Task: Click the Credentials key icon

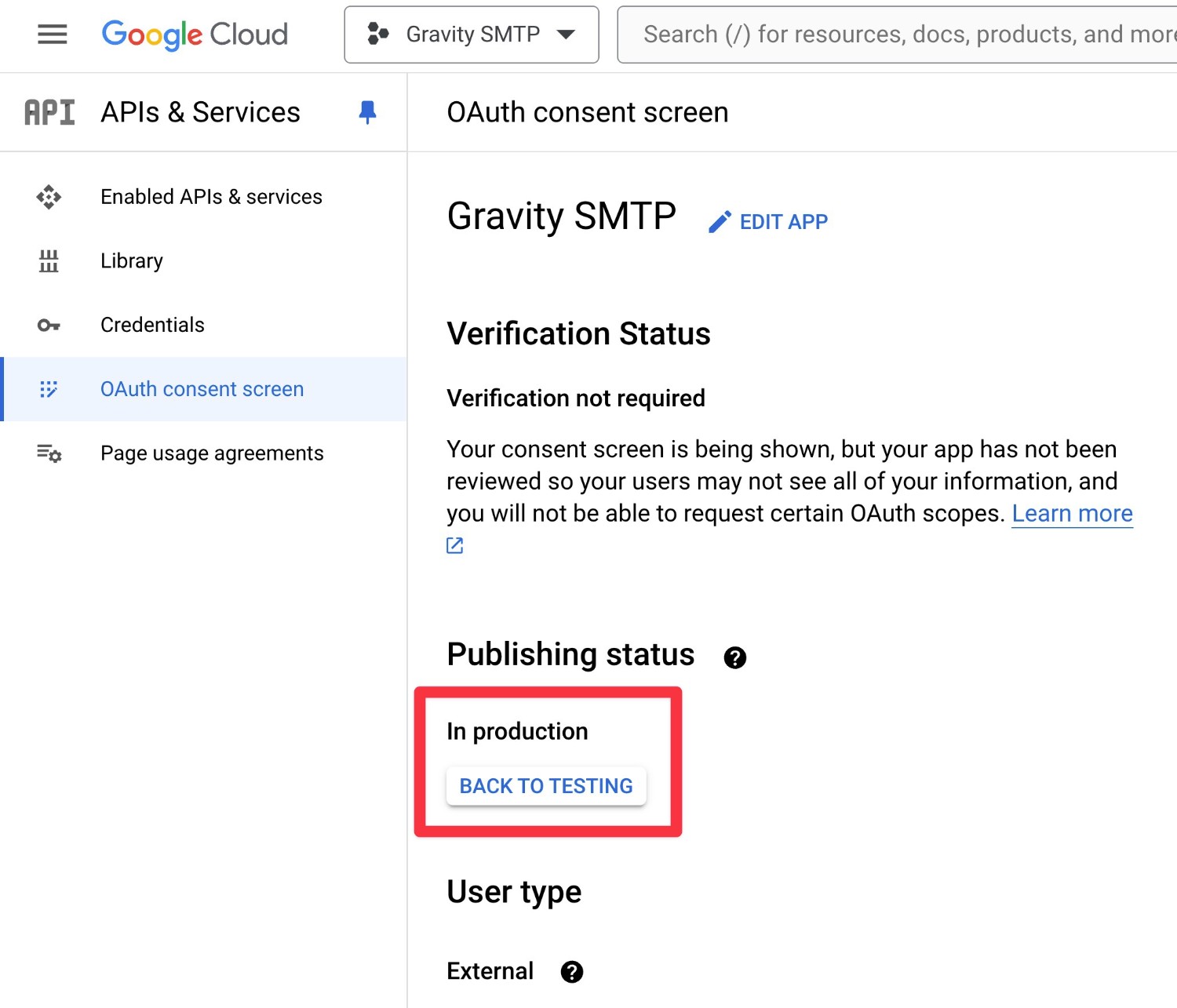Action: 49,325
